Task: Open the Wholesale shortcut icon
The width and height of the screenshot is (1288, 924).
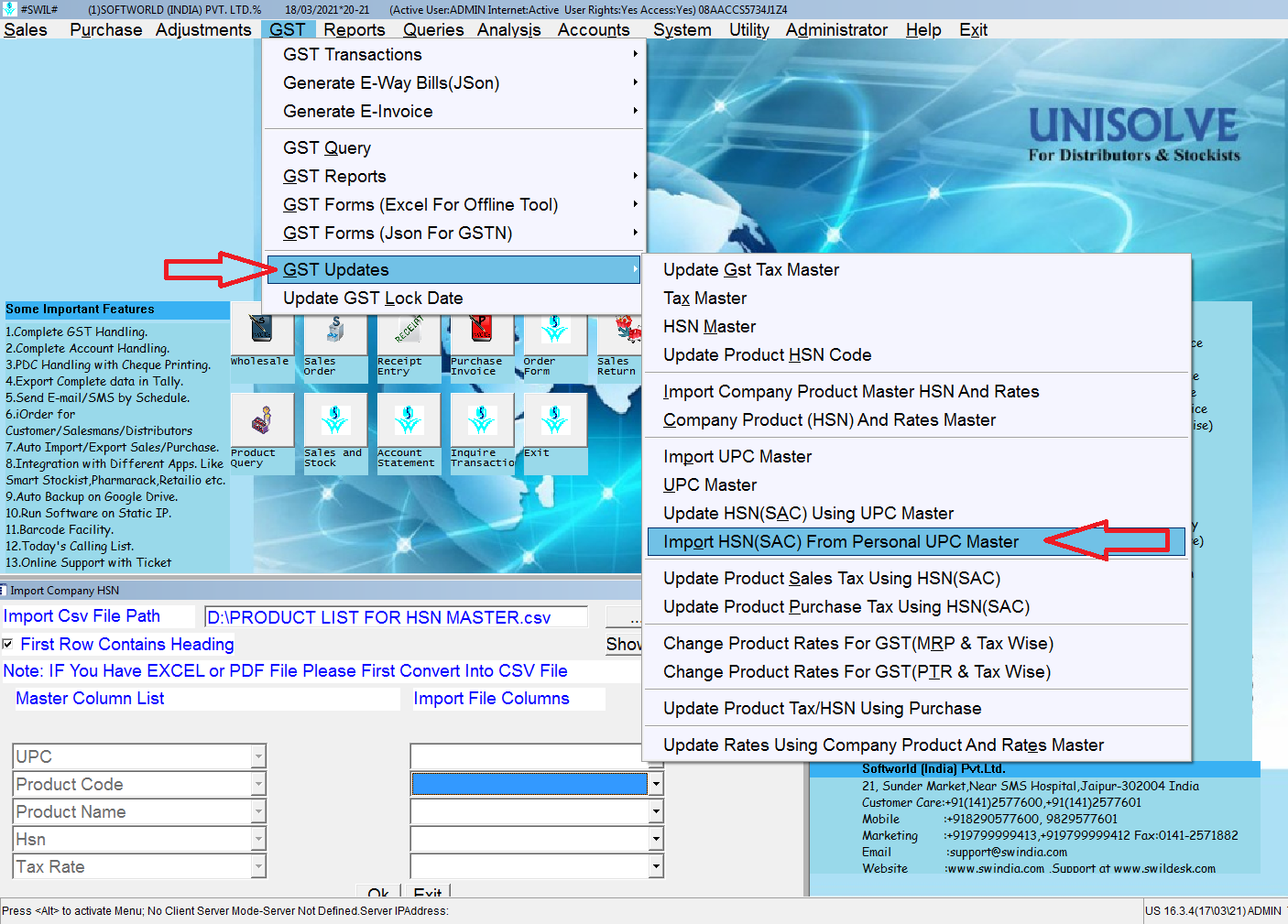Action: (262, 334)
